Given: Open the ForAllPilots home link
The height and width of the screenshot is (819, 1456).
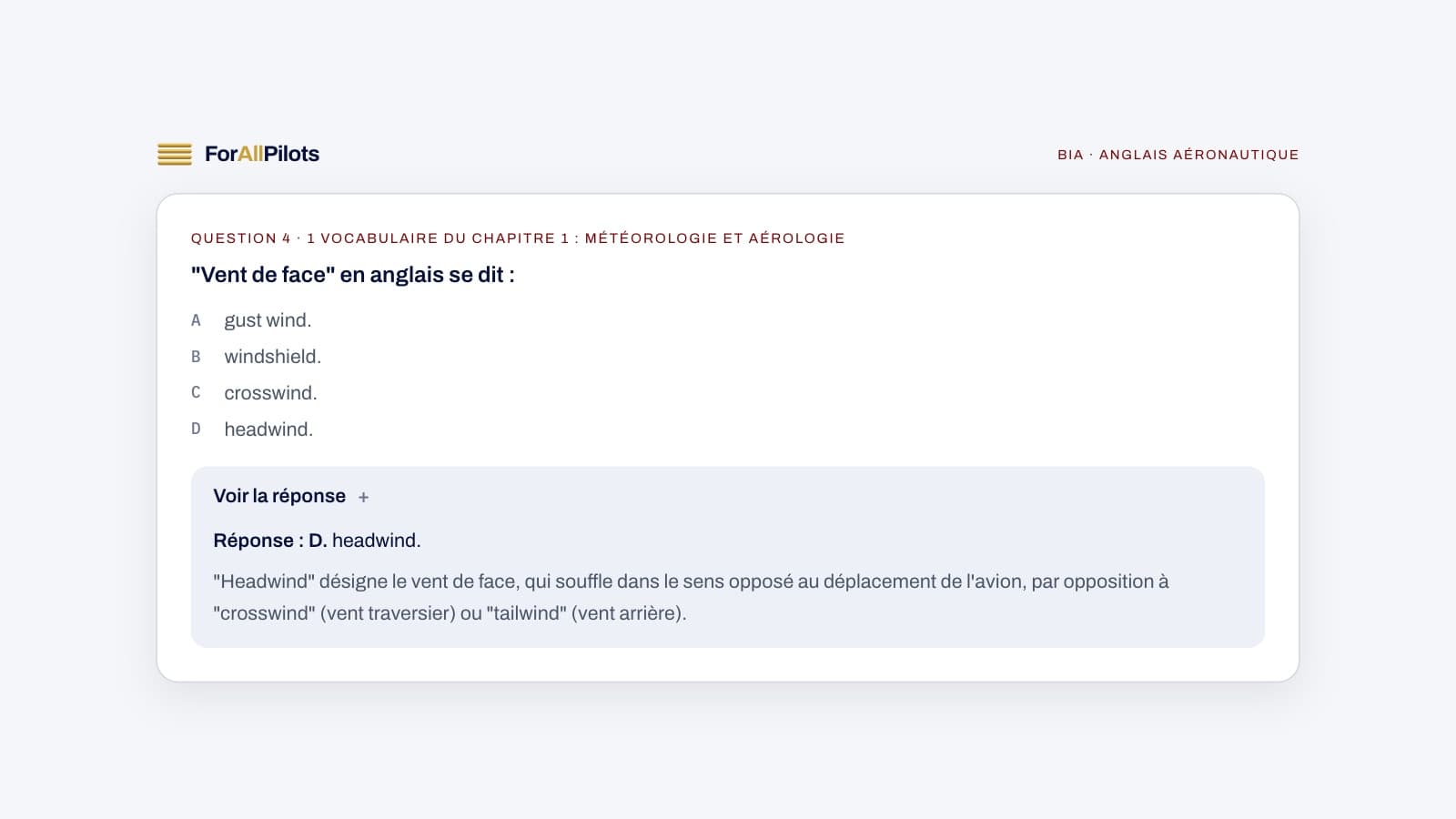Looking at the screenshot, I should click(x=238, y=154).
